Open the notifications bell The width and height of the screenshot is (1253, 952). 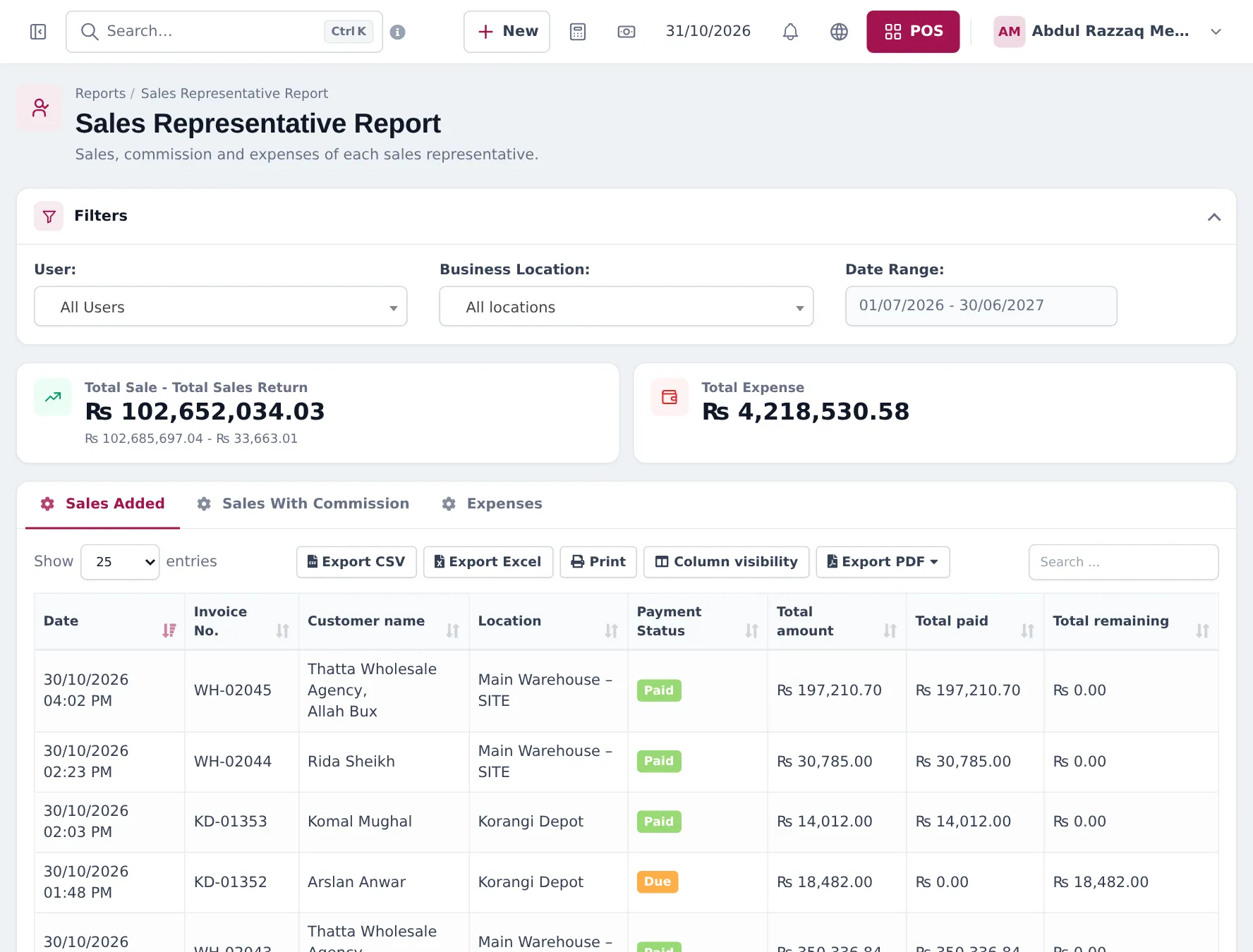pyautogui.click(x=790, y=32)
